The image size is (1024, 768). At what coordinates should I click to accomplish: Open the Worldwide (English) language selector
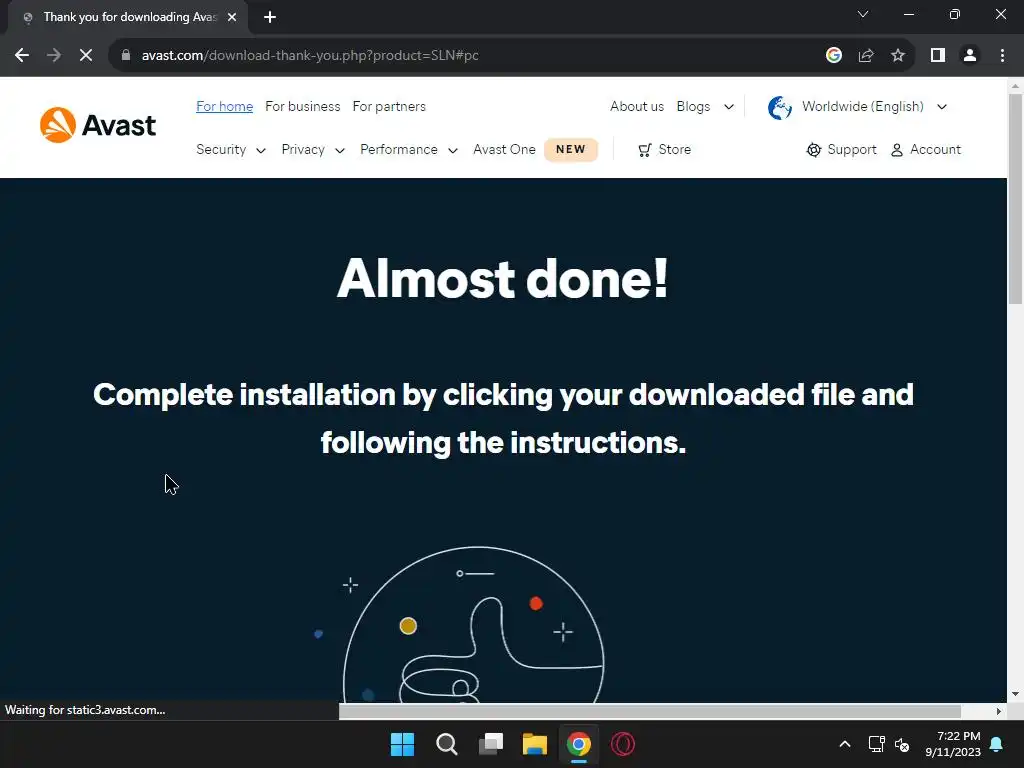click(874, 106)
